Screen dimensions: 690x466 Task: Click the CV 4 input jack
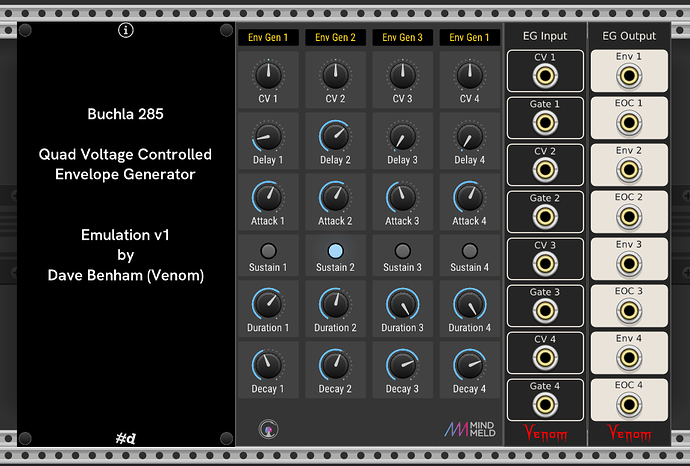545,357
